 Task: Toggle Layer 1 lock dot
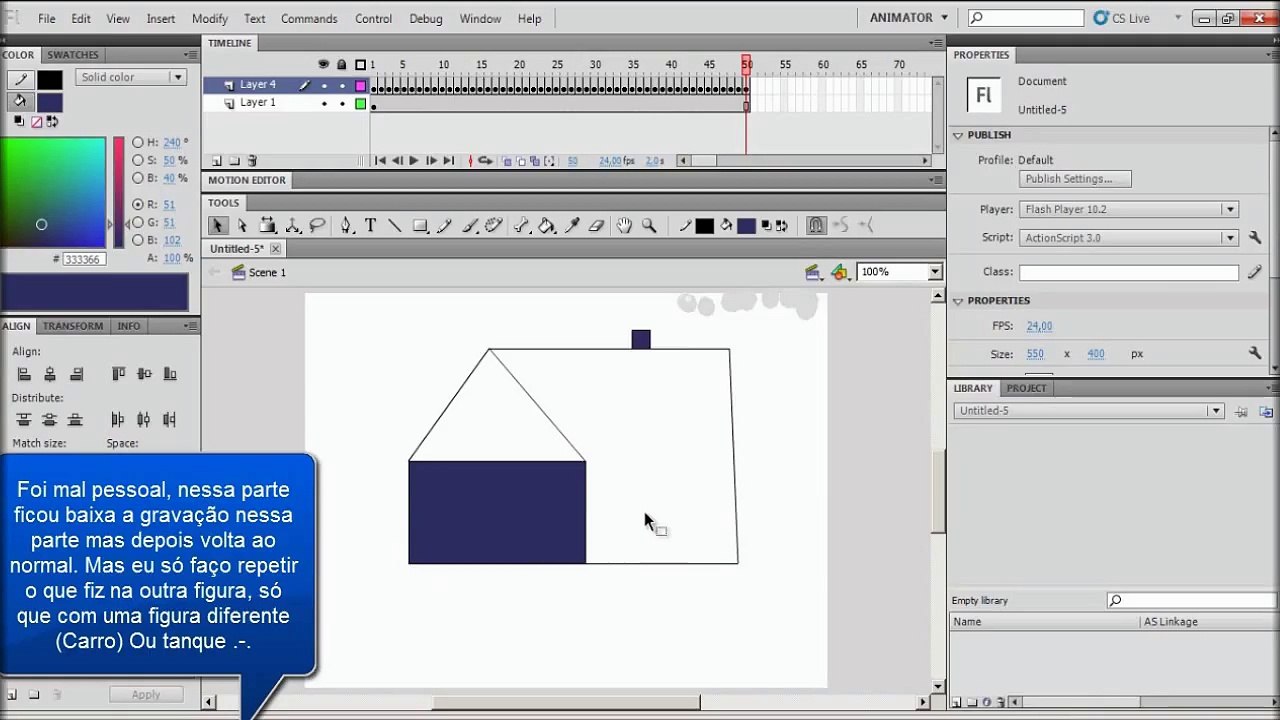342,103
